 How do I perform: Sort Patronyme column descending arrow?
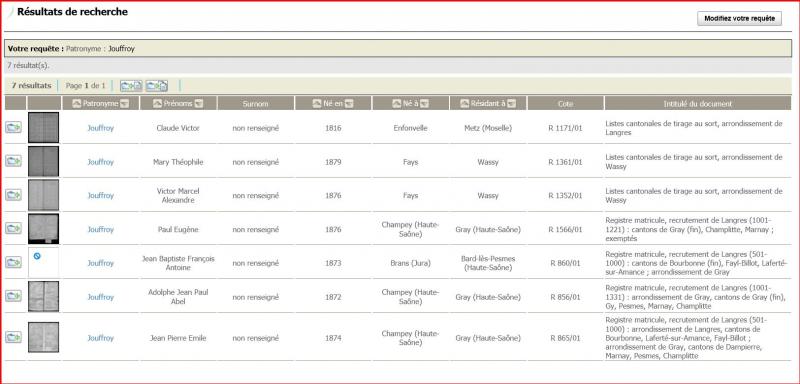coord(123,104)
